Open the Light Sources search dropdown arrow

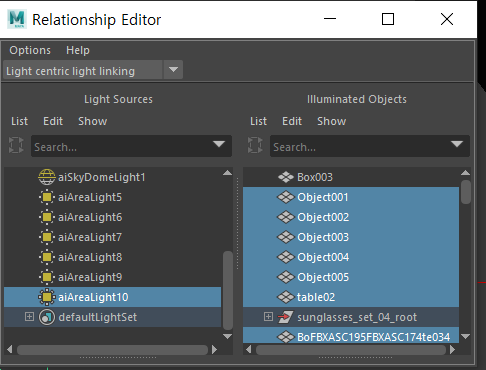coord(219,144)
